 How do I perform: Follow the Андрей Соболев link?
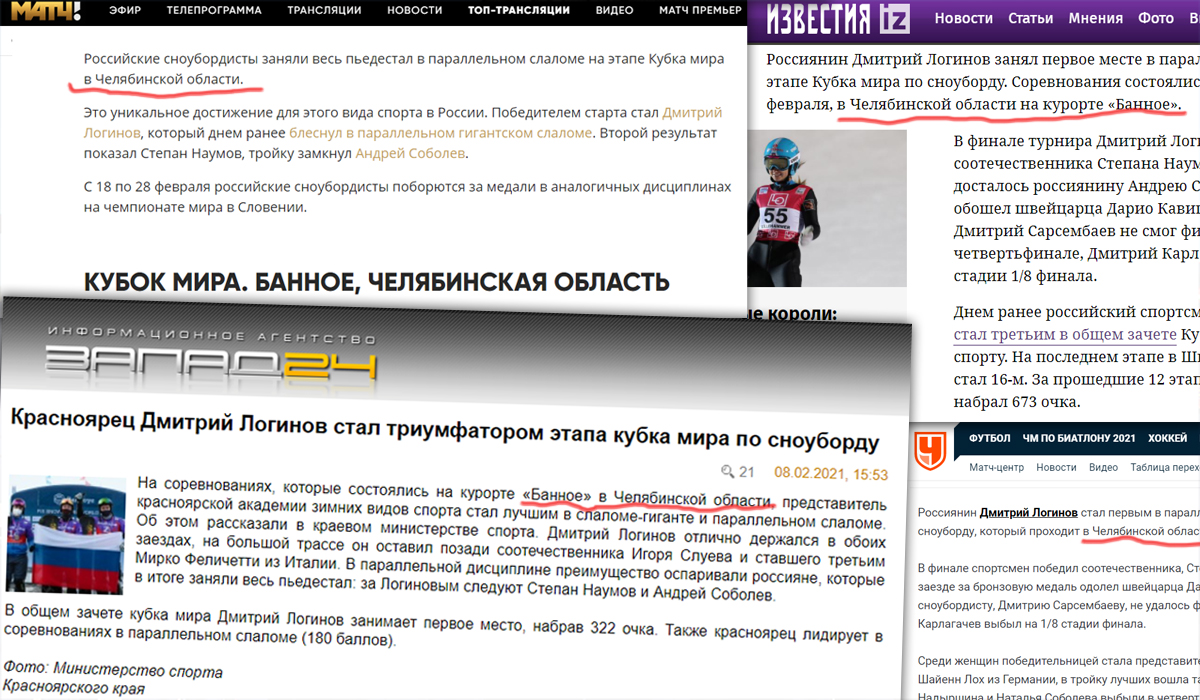410,153
